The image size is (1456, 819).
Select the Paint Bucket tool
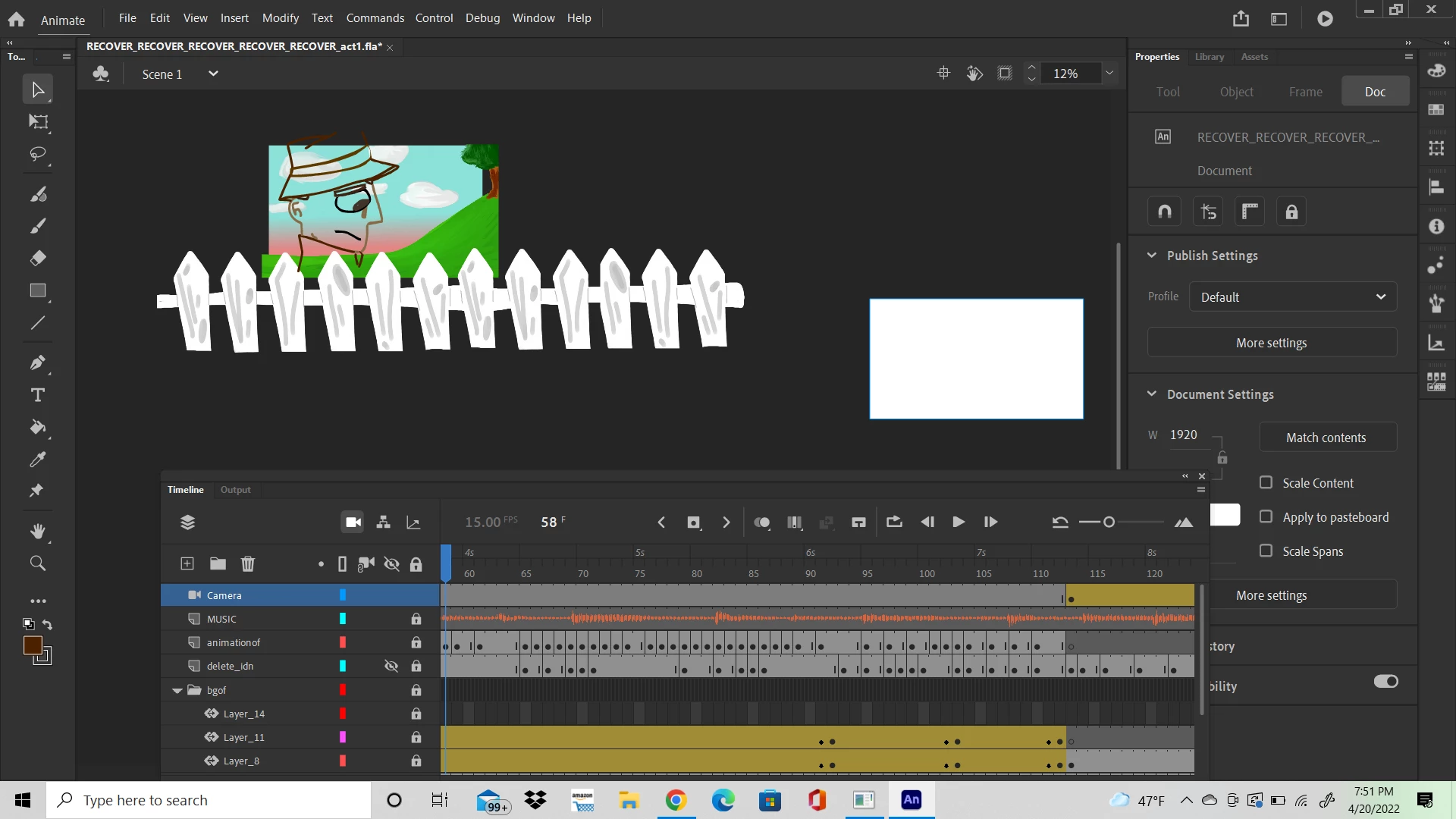pos(38,427)
